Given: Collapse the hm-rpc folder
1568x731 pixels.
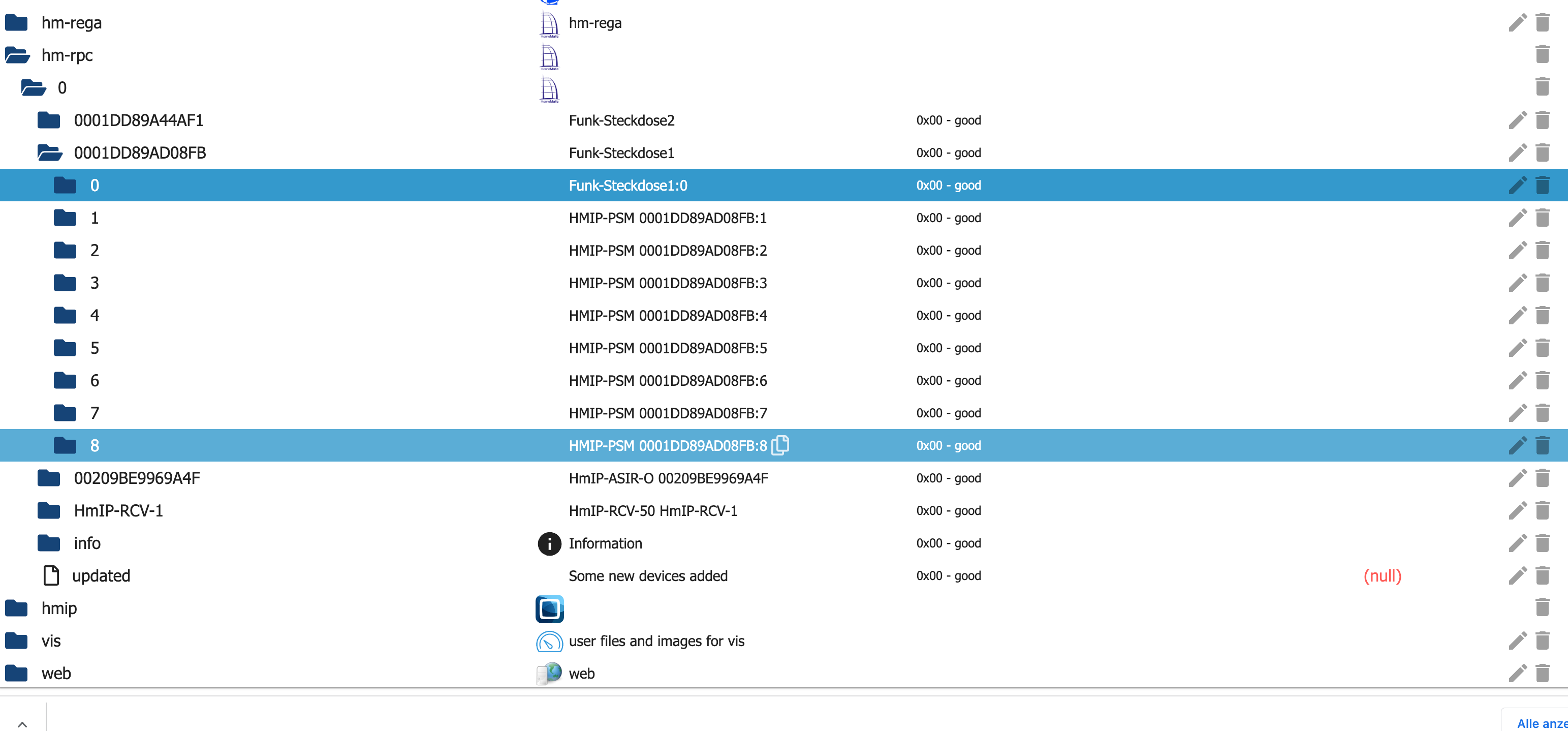Looking at the screenshot, I should pyautogui.click(x=17, y=55).
